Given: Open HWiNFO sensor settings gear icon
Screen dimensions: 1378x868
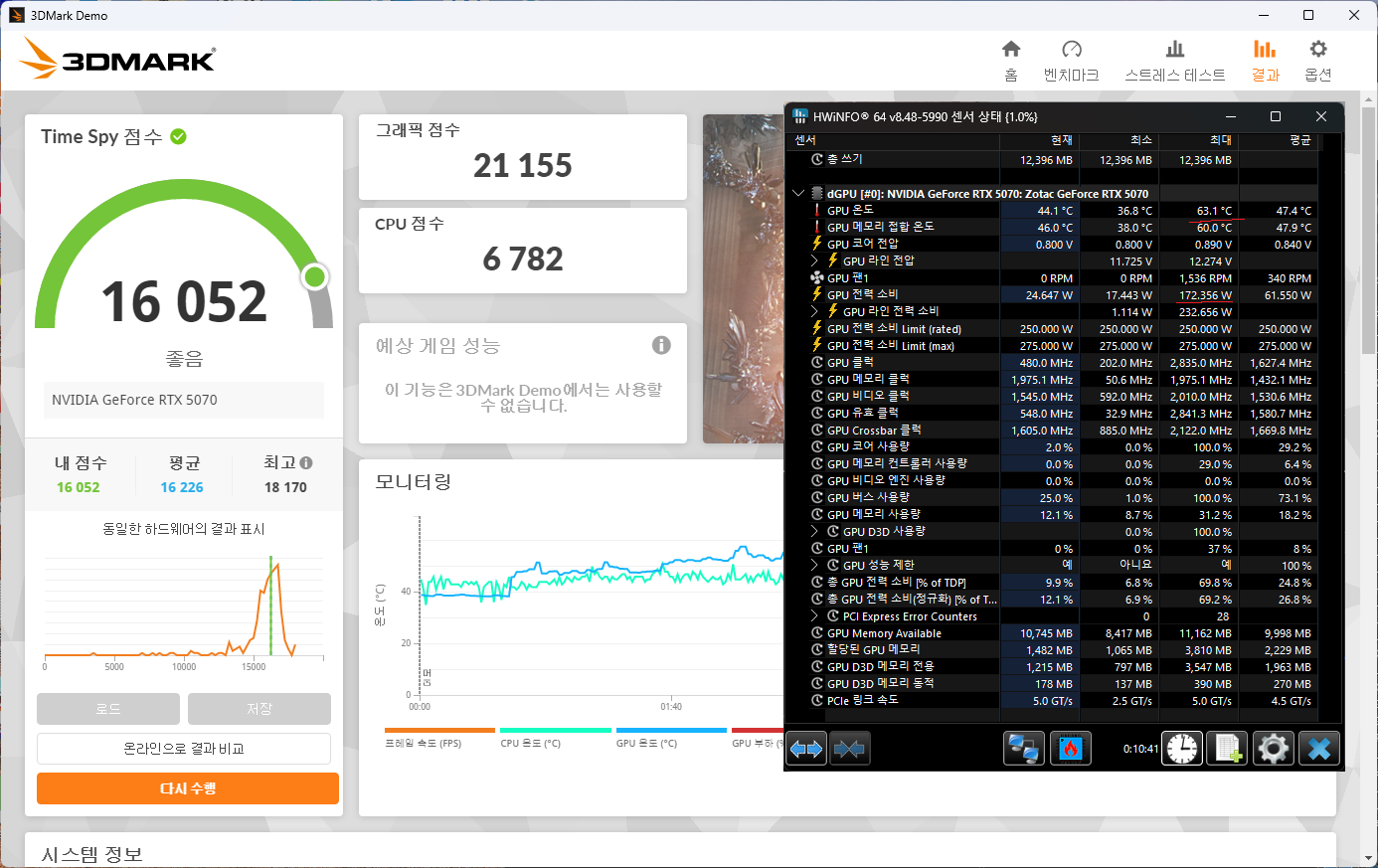Looking at the screenshot, I should (1274, 749).
